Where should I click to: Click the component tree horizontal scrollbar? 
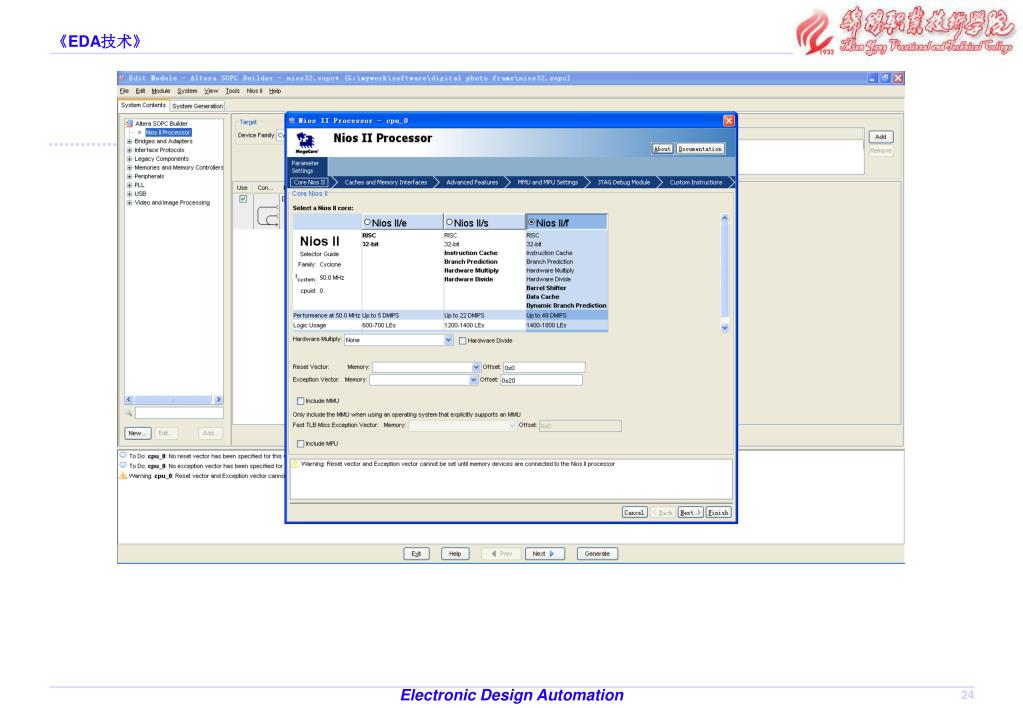(x=174, y=400)
